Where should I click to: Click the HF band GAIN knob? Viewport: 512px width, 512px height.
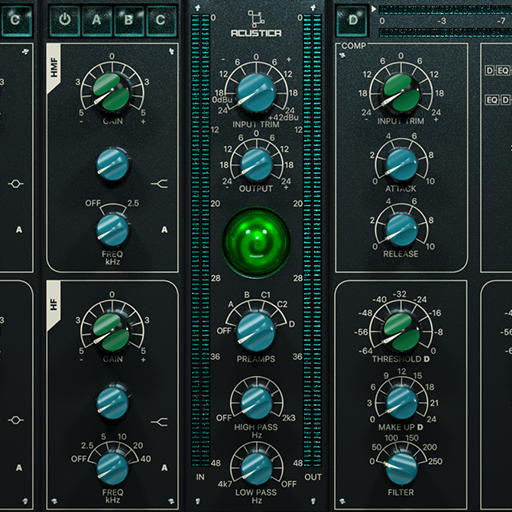click(111, 332)
